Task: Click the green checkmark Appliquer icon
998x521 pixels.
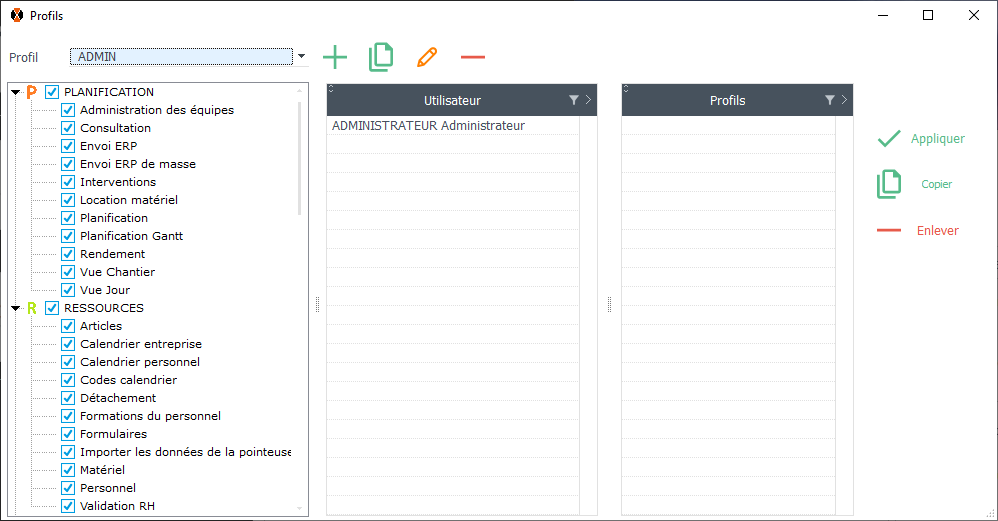Action: click(889, 139)
